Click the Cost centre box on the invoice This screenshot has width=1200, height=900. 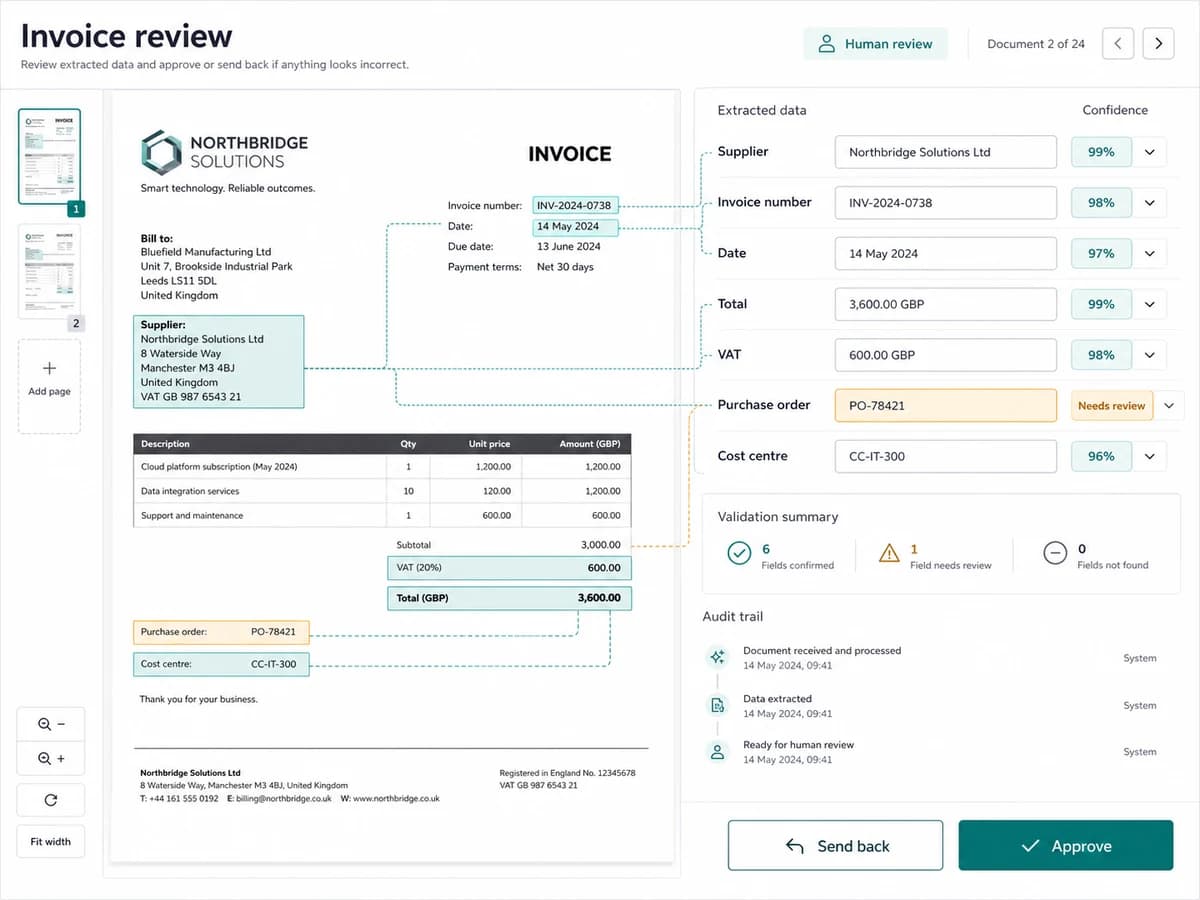[221, 664]
